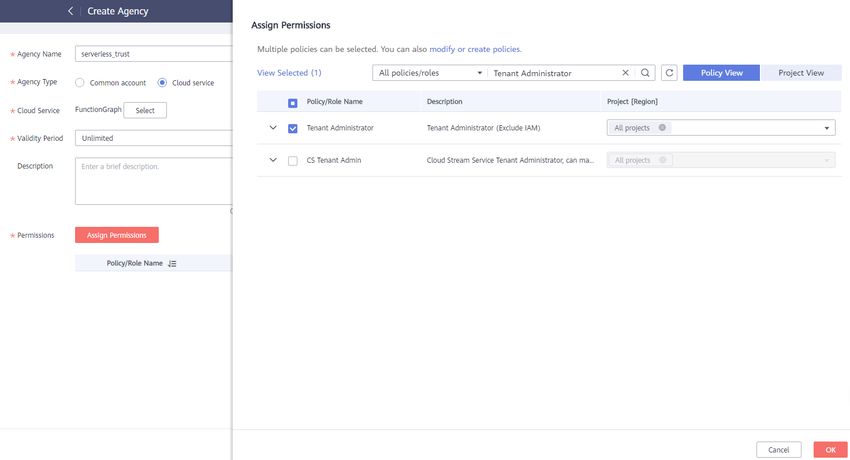
Task: Refresh the policy list
Action: pyautogui.click(x=669, y=73)
